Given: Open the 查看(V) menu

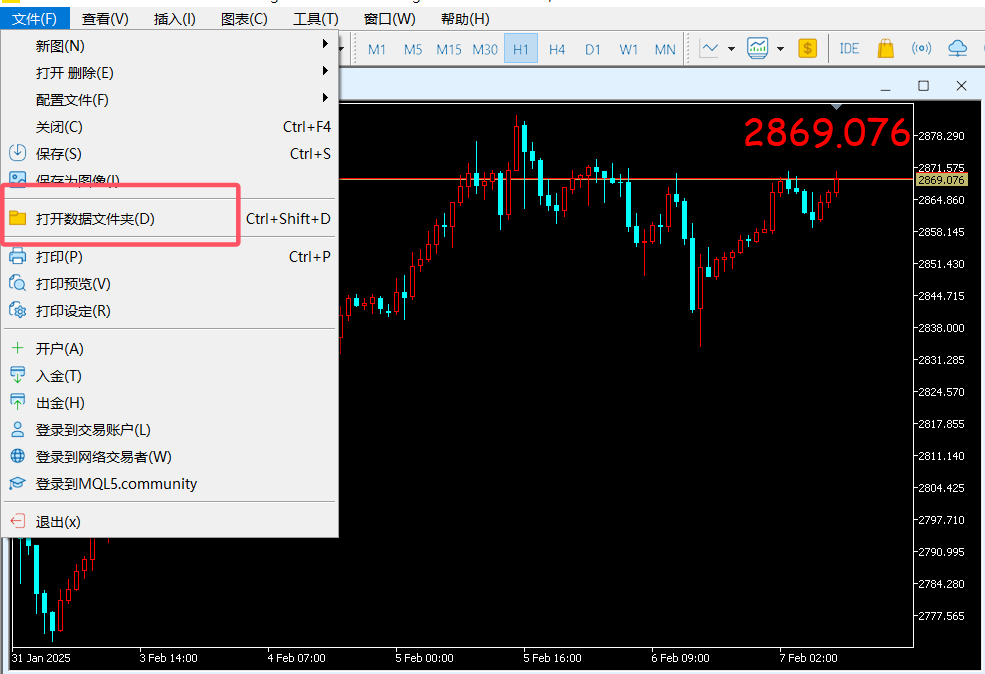Looking at the screenshot, I should (105, 19).
